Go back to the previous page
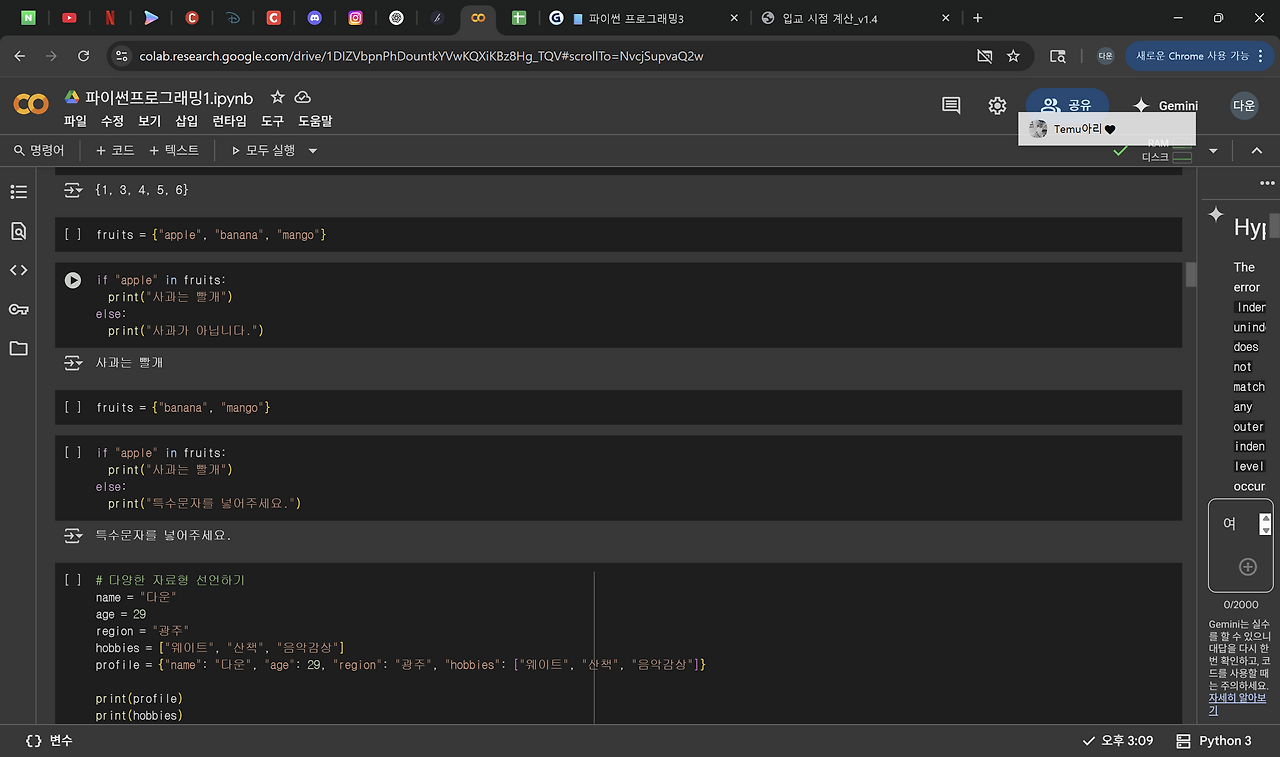The image size is (1280, 757). [x=20, y=56]
